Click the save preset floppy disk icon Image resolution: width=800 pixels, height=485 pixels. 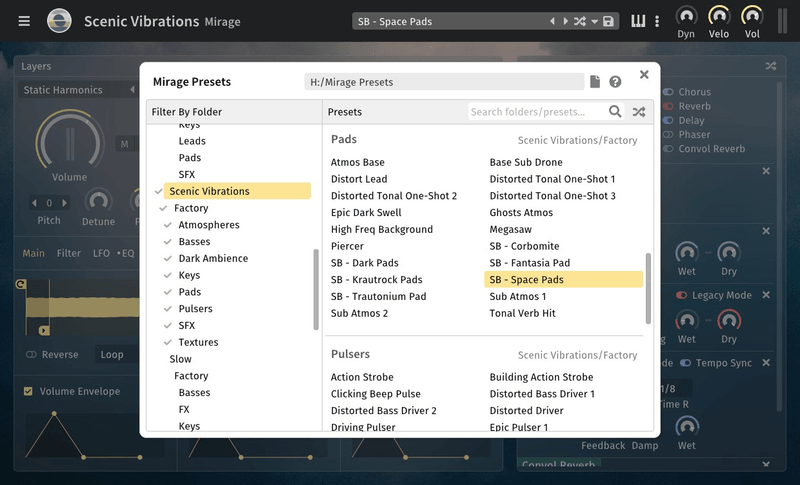click(x=608, y=21)
